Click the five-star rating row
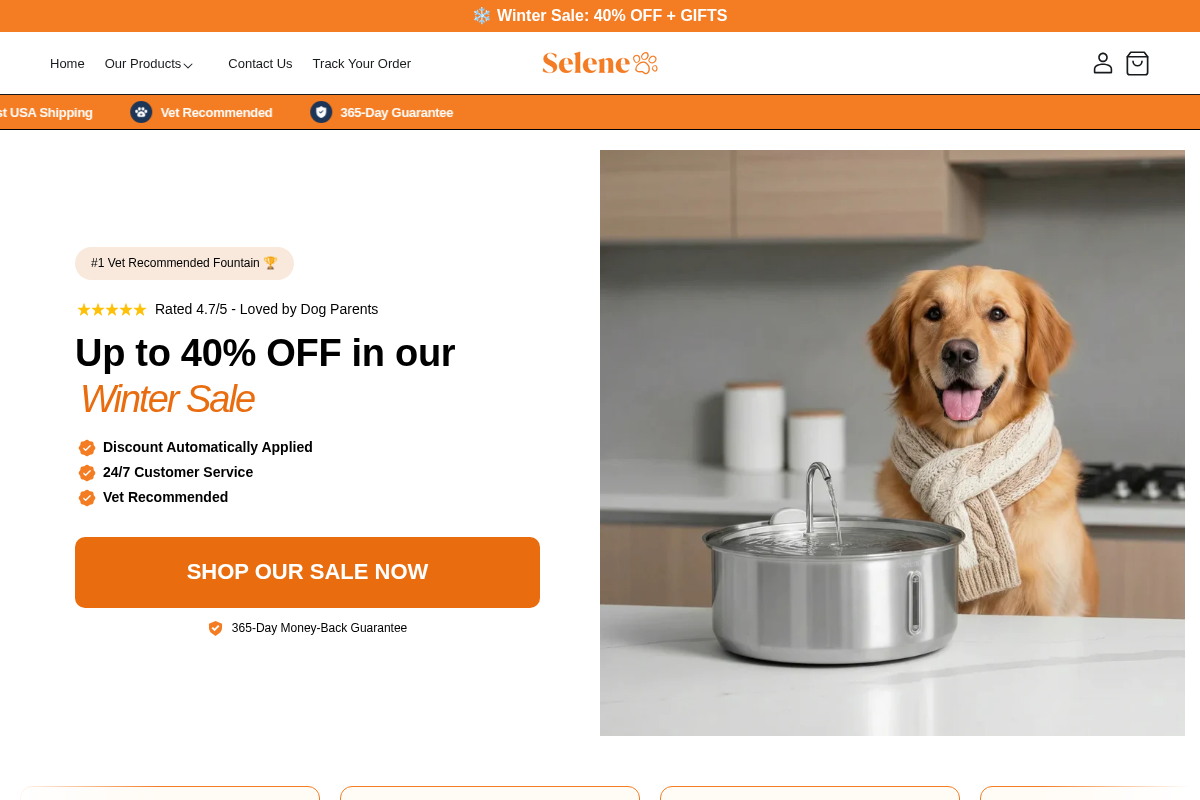1200x800 pixels. 111,309
